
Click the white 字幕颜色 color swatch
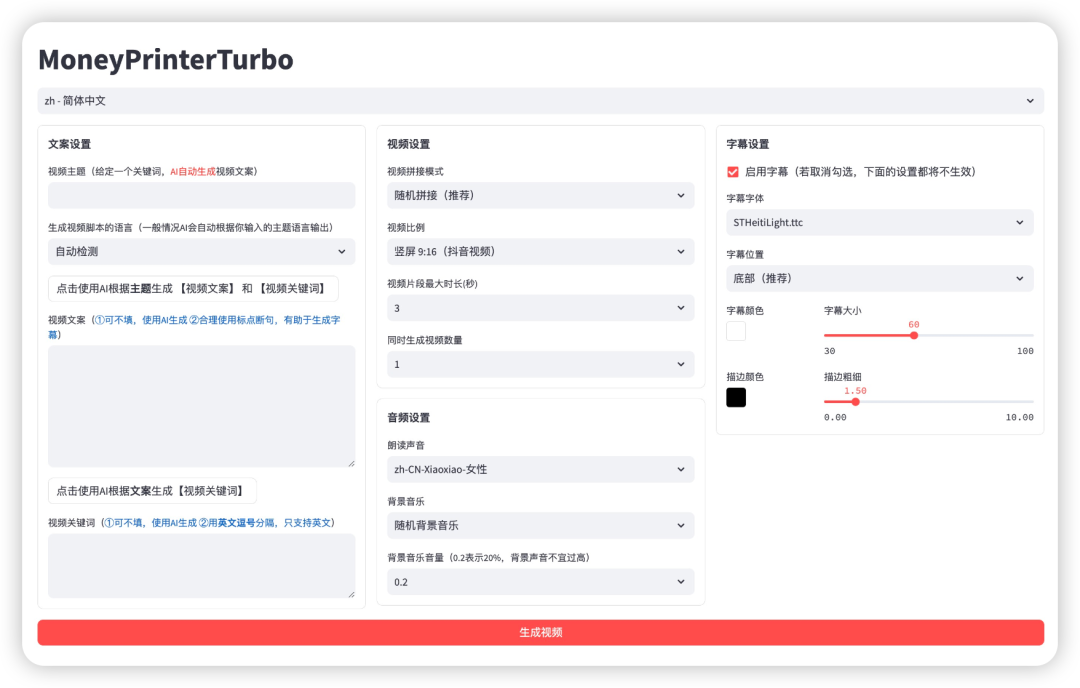coord(736,331)
